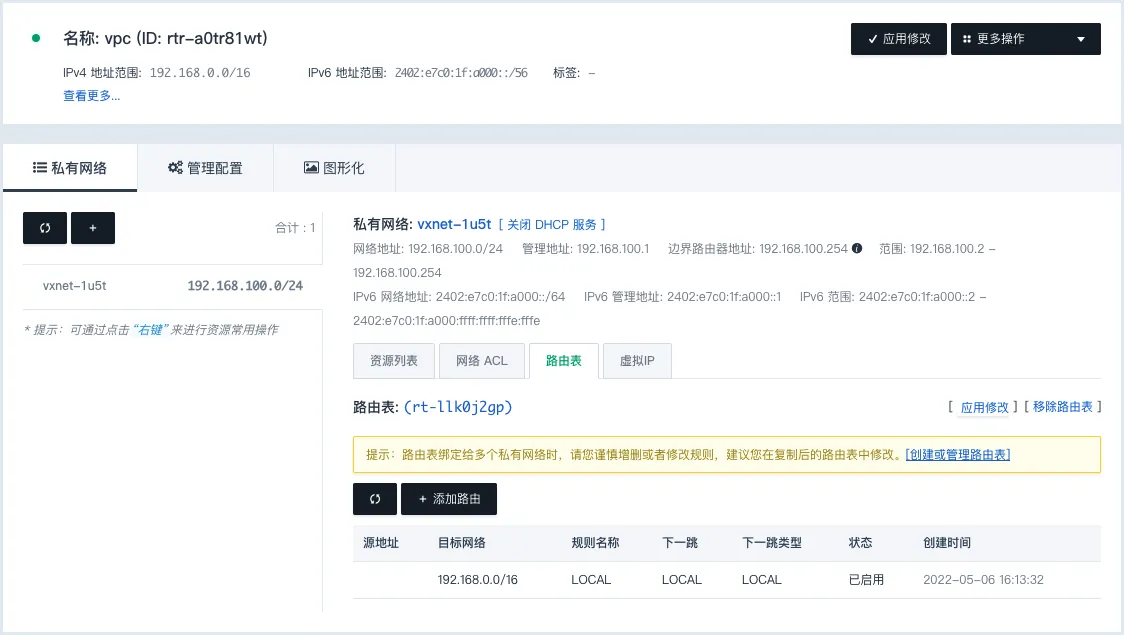Open the 创建或管理路由表 link in notice
The width and height of the screenshot is (1124, 635).
click(x=957, y=455)
